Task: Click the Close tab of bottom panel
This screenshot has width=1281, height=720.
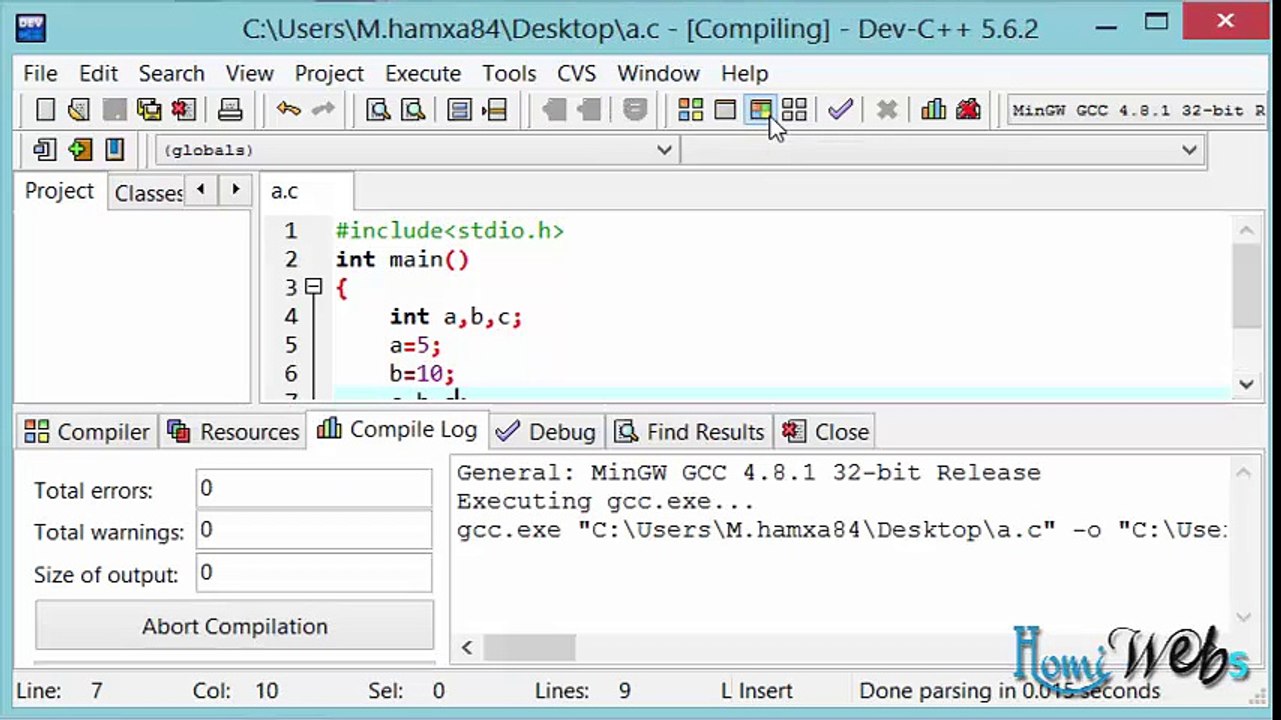Action: 826,432
